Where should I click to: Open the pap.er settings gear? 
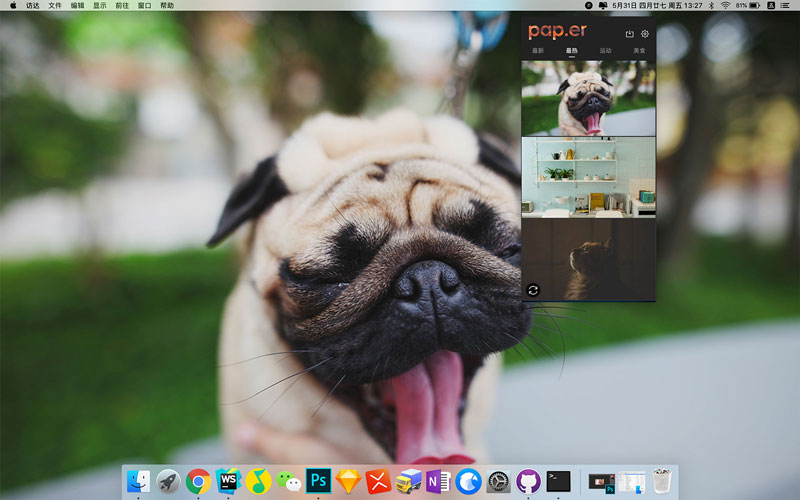[645, 34]
